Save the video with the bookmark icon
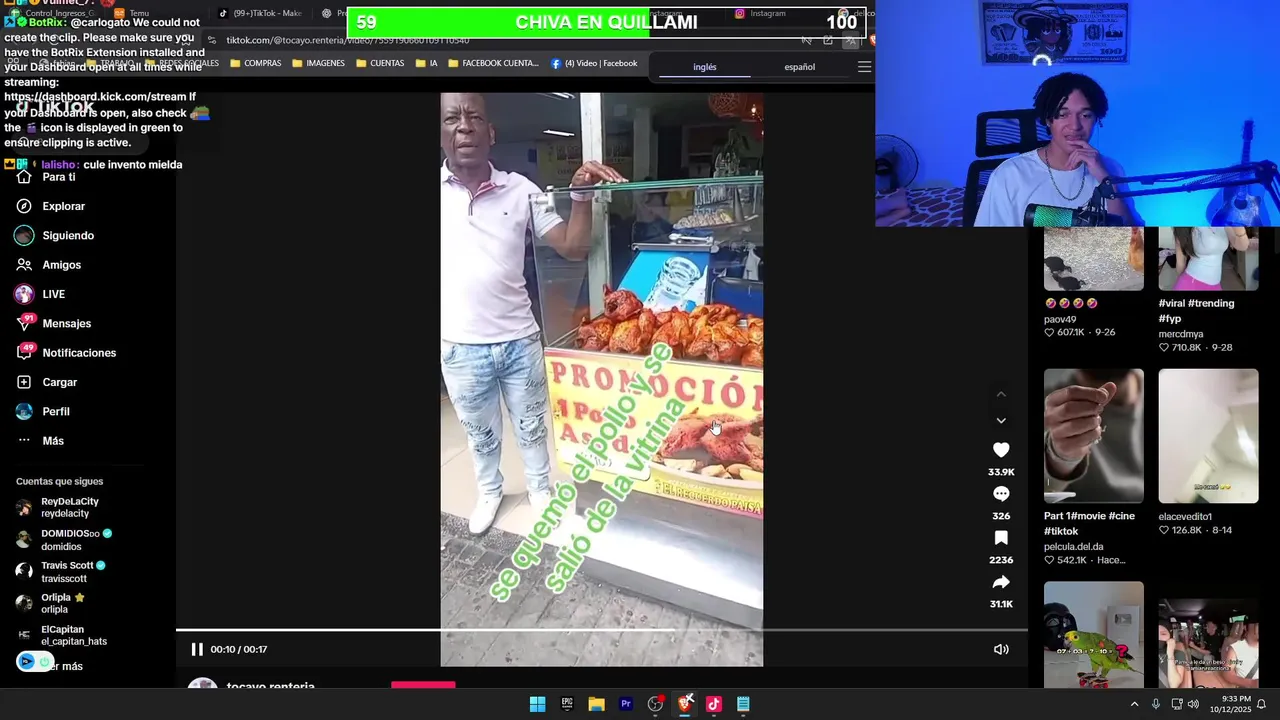 pyautogui.click(x=1001, y=538)
